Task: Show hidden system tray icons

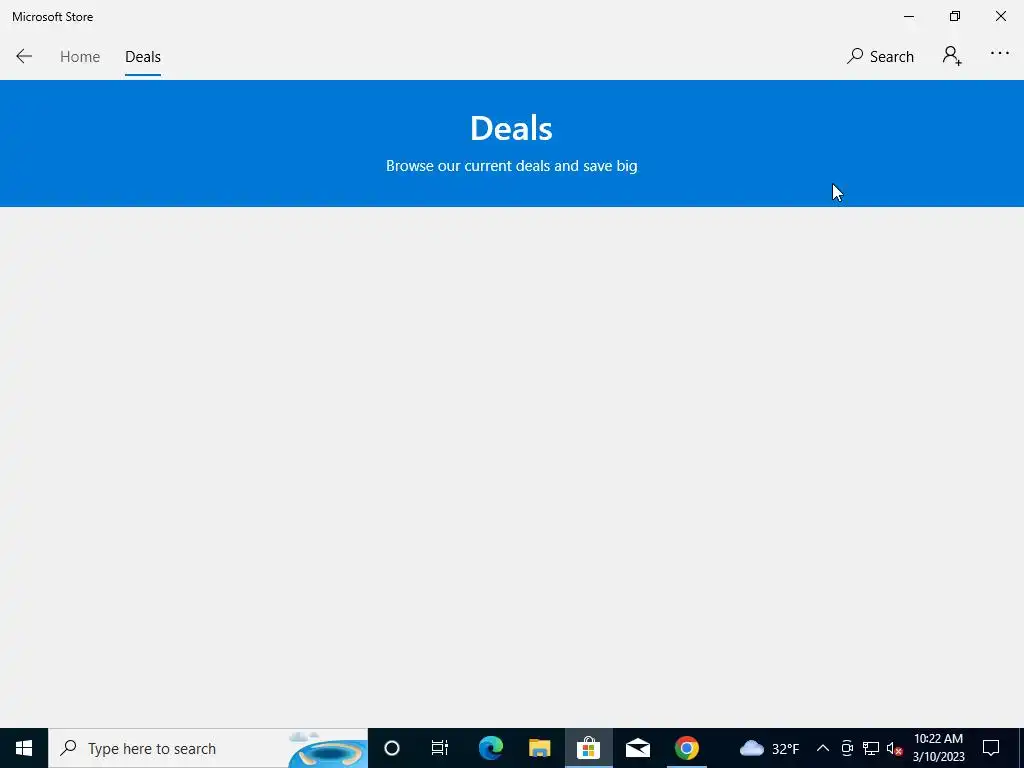Action: 823,748
